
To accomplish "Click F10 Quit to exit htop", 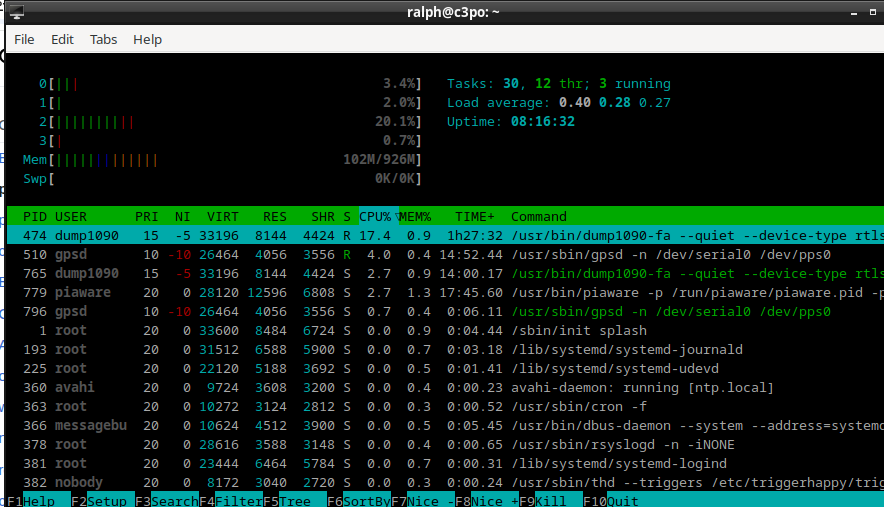I will pyautogui.click(x=621, y=500).
